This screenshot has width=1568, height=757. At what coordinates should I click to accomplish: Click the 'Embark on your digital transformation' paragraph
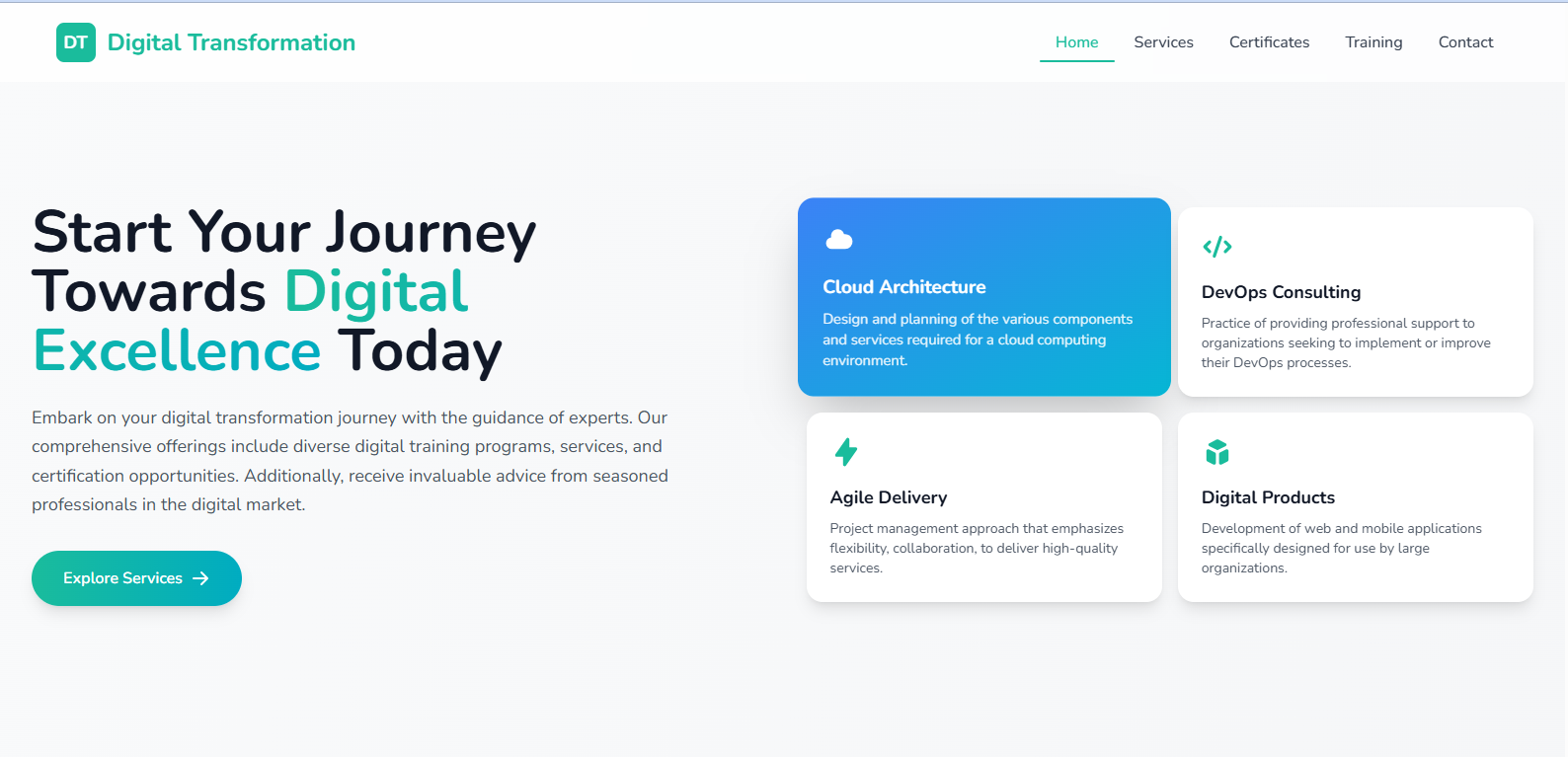(350, 461)
